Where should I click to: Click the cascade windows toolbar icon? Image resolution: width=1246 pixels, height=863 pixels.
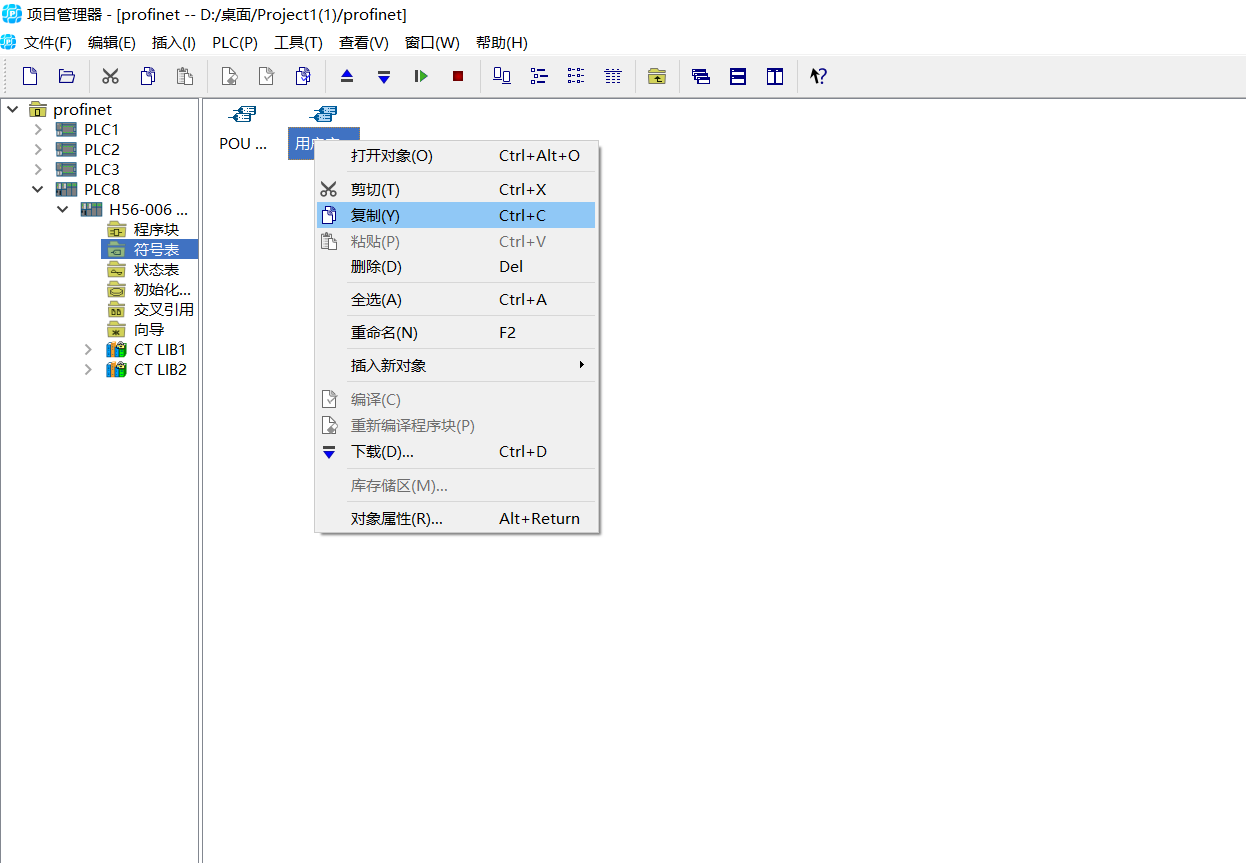tap(701, 76)
